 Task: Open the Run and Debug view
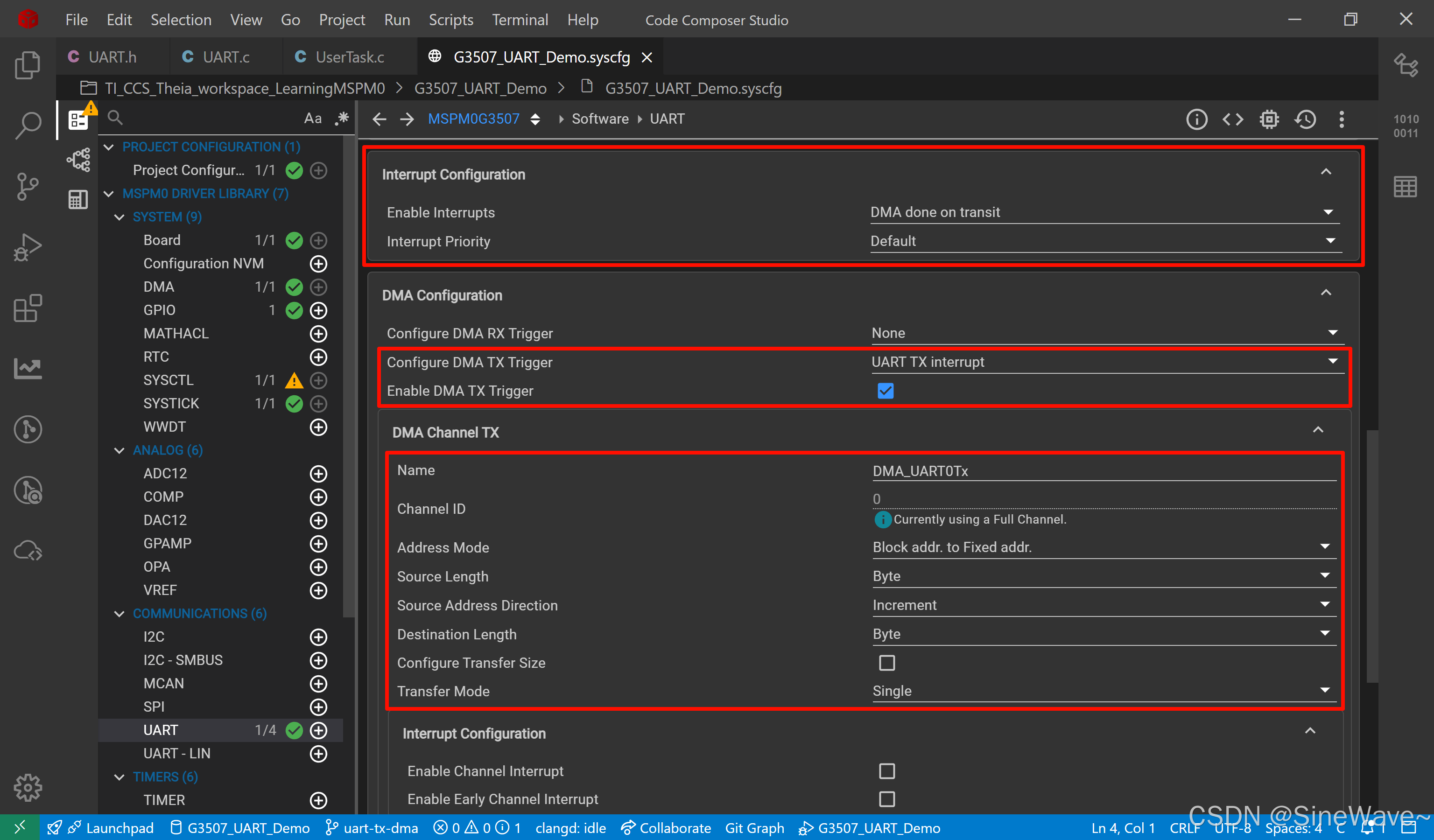(x=28, y=247)
